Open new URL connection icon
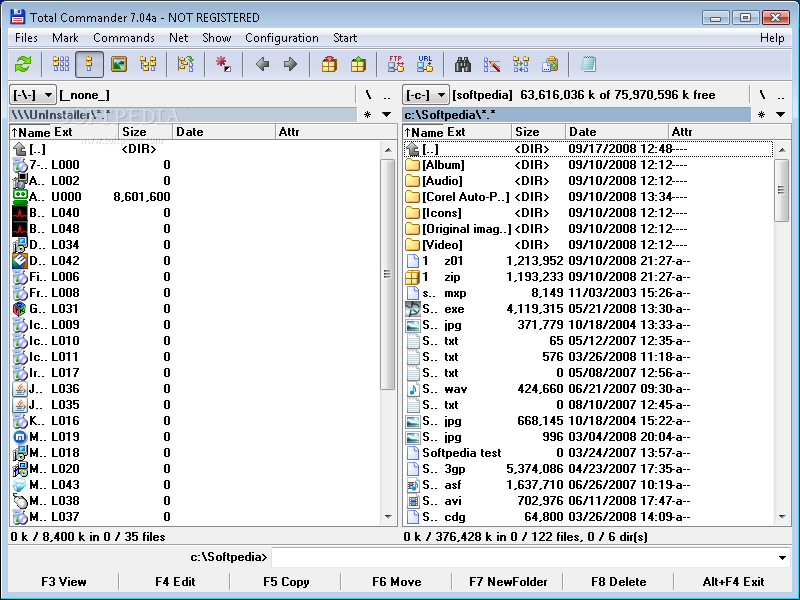800x600 pixels. [x=425, y=64]
